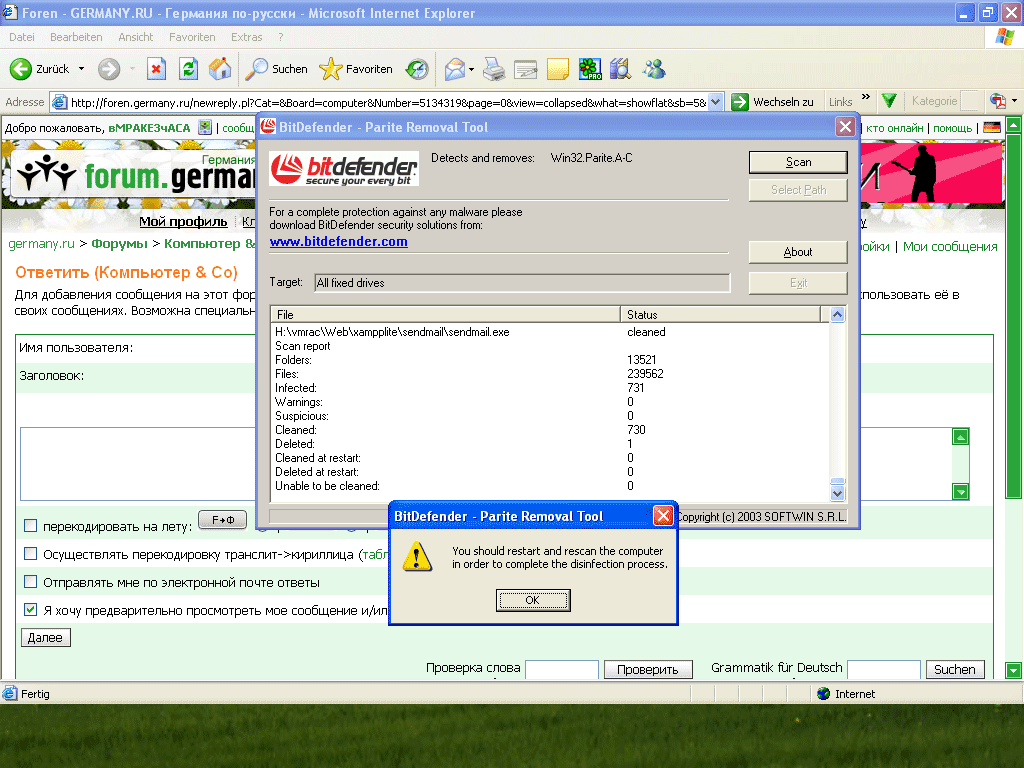The height and width of the screenshot is (768, 1024).
Task: Expand the Mail button dropdown arrow
Action: pyautogui.click(x=471, y=69)
